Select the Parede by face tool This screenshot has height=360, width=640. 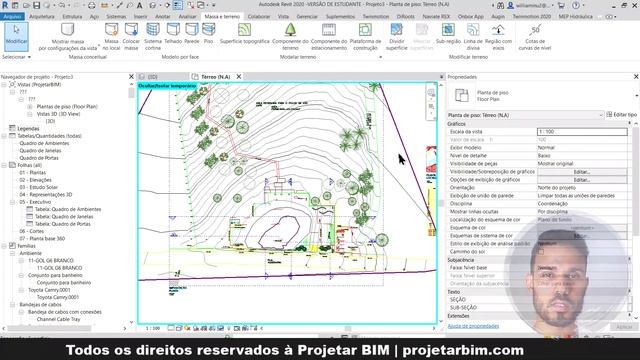coord(191,33)
